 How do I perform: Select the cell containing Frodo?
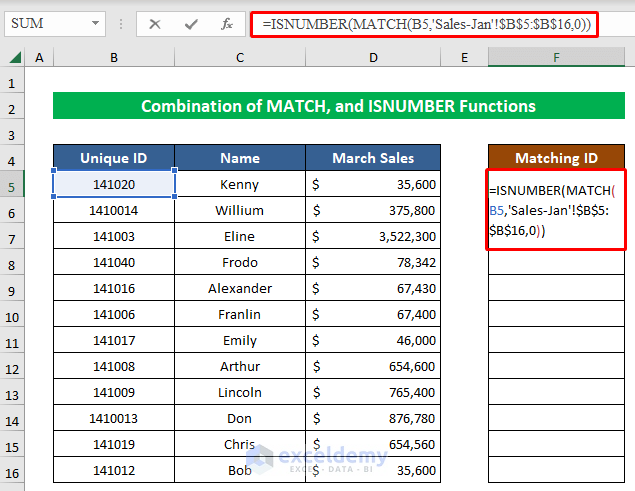pyautogui.click(x=240, y=262)
